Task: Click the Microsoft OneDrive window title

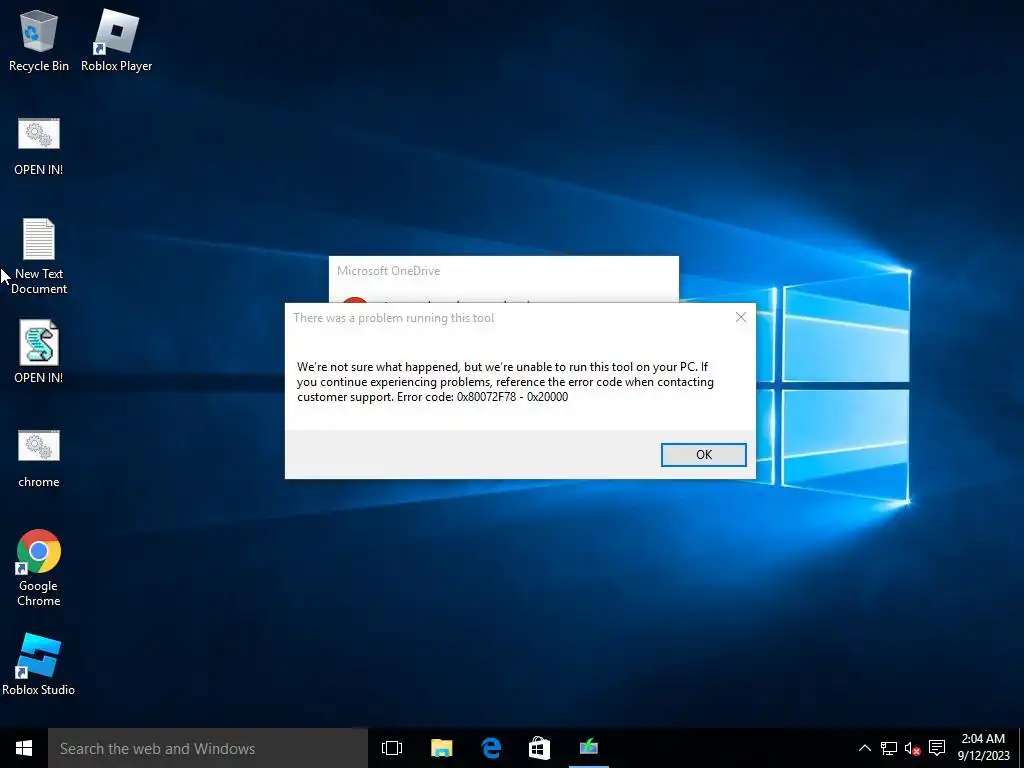Action: 389,271
